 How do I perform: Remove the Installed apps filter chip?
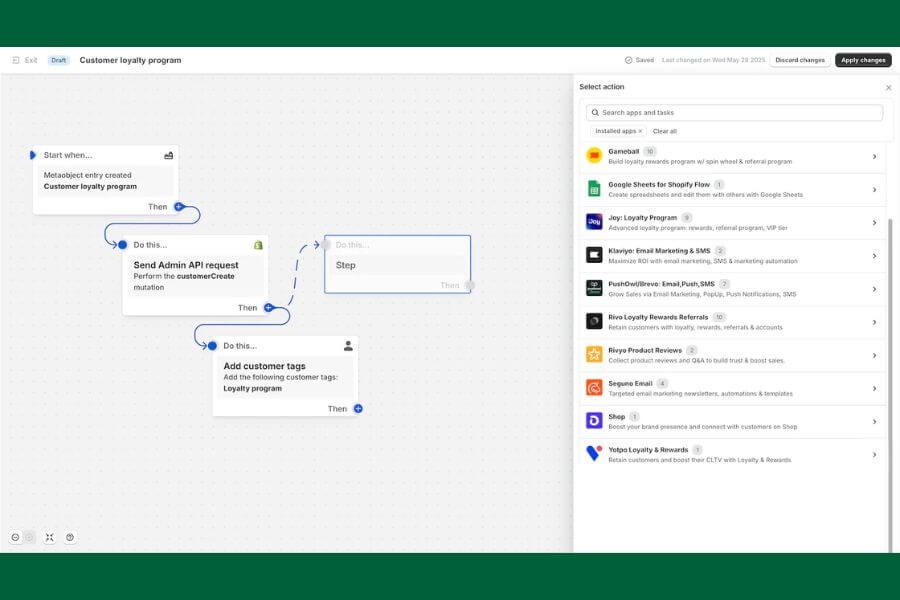(x=641, y=131)
